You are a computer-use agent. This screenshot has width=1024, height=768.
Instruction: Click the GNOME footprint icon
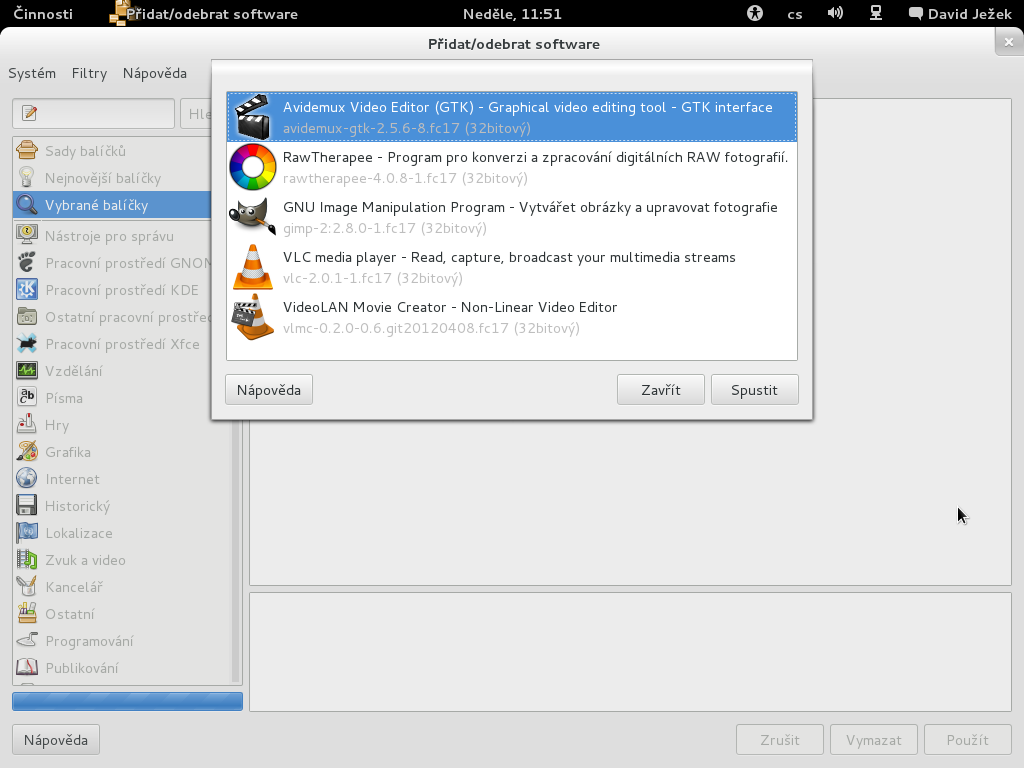[27, 263]
